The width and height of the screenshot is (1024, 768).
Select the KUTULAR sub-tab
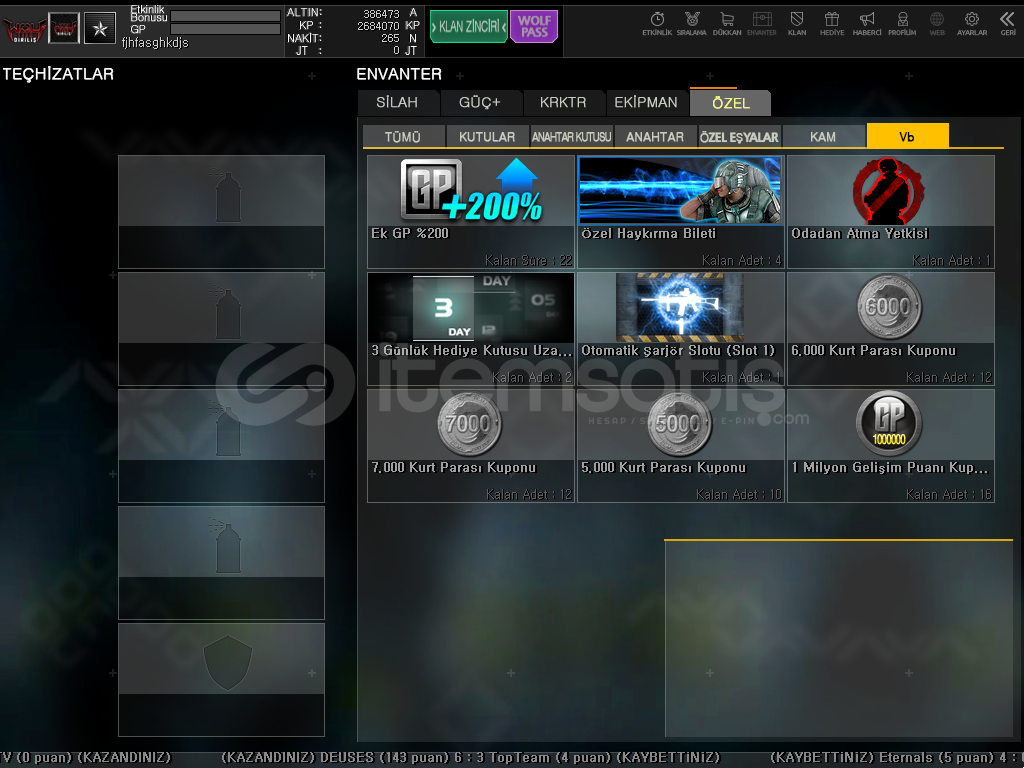click(487, 136)
